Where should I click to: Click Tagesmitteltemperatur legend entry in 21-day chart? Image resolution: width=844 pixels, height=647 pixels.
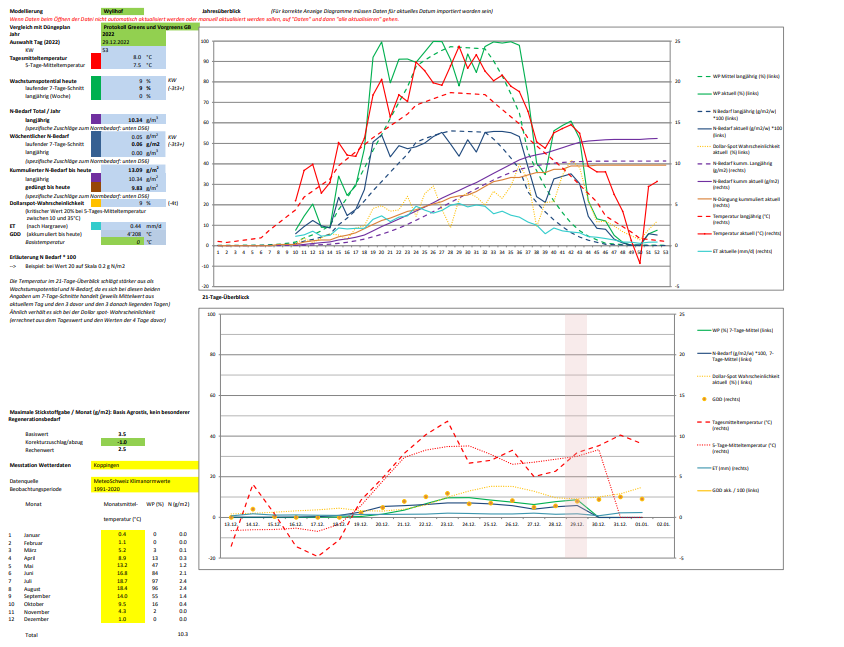click(735, 425)
